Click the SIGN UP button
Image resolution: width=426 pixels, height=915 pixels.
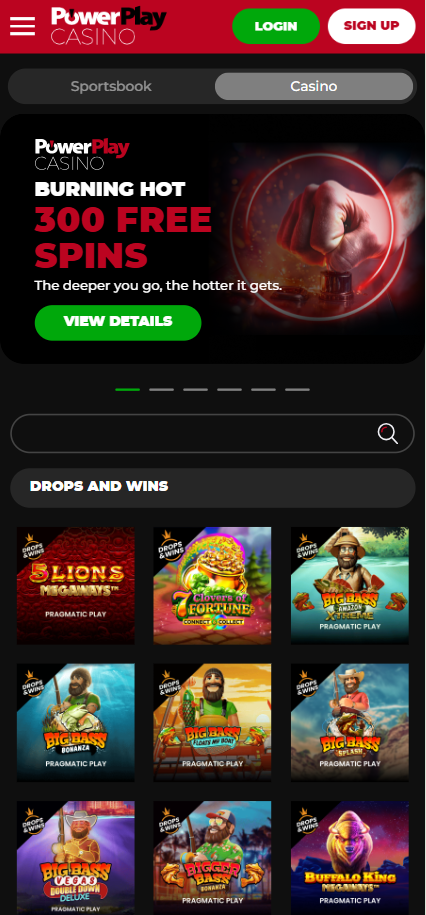[x=372, y=26]
